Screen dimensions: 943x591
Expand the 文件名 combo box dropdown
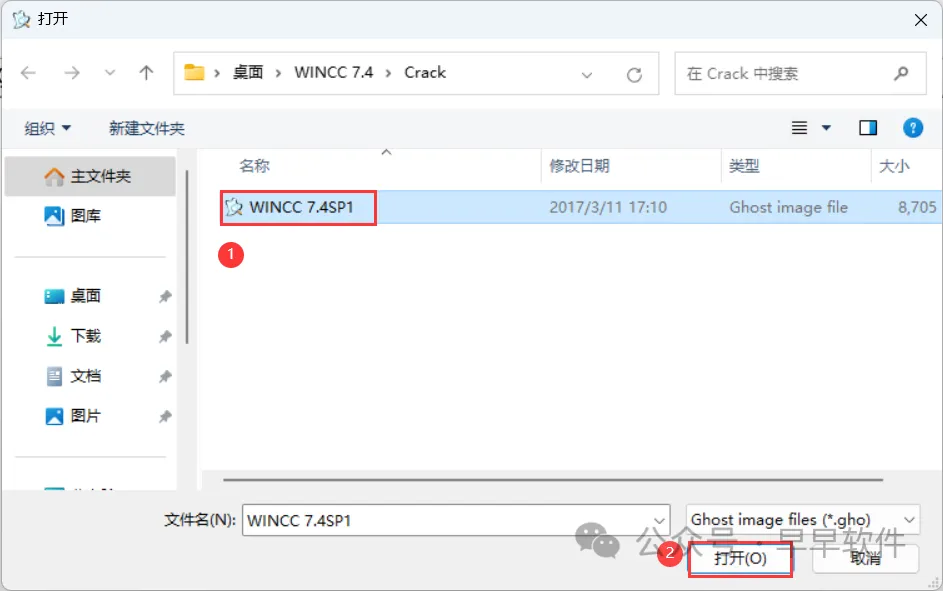coord(660,521)
